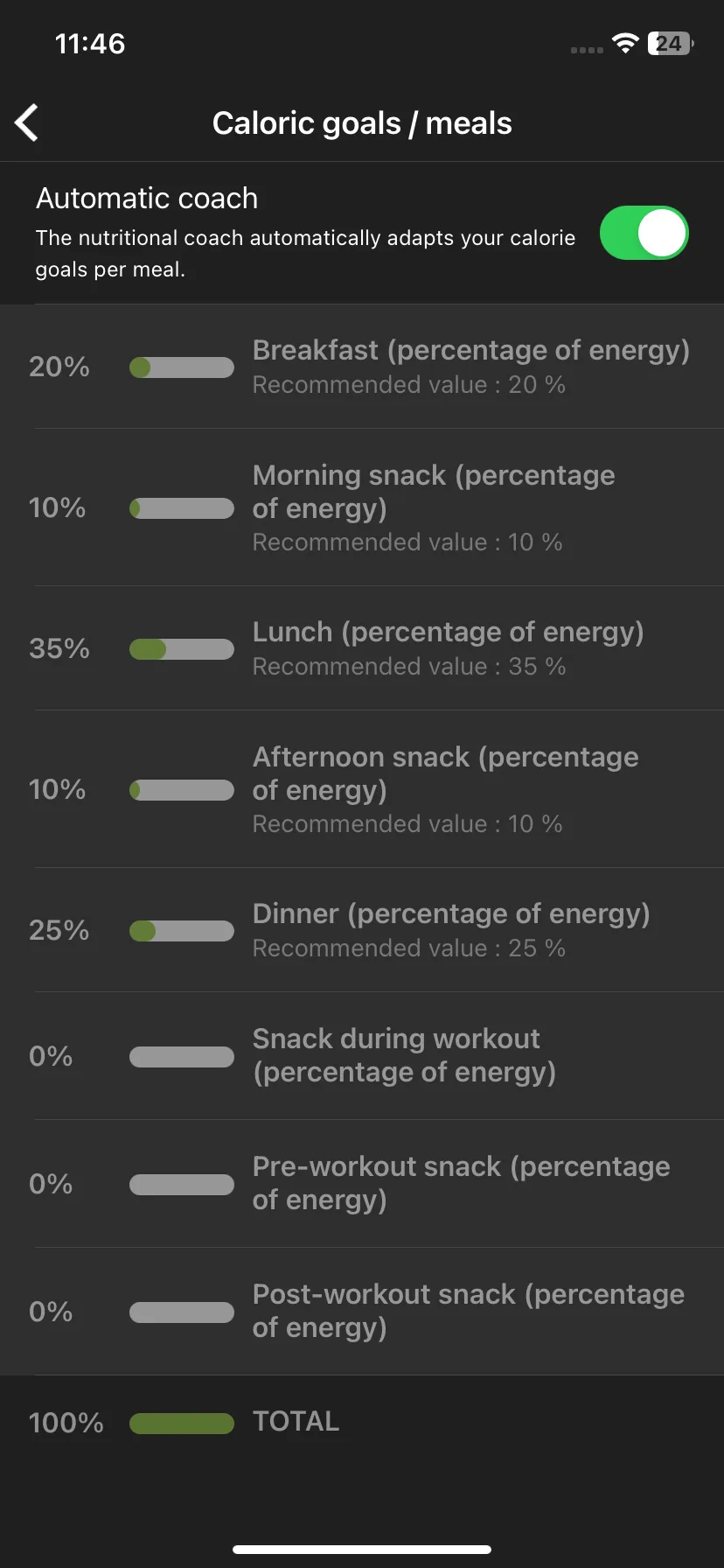
Task: Adjust the Morning snack slider
Action: 182,508
